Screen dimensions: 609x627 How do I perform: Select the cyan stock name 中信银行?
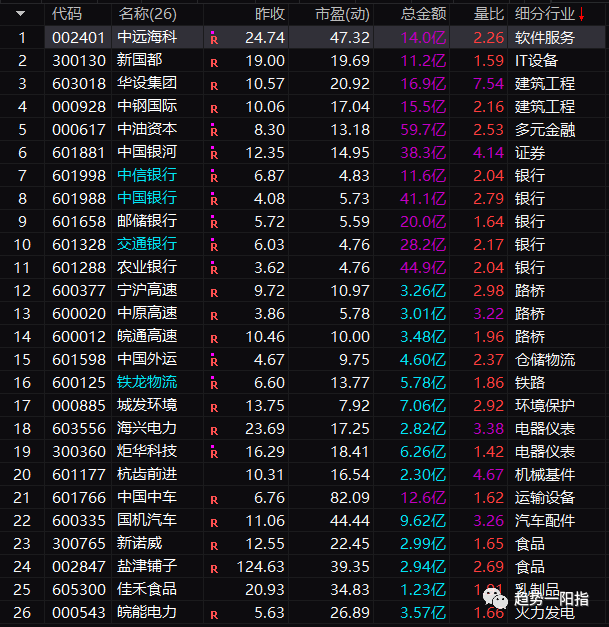pyautogui.click(x=147, y=175)
